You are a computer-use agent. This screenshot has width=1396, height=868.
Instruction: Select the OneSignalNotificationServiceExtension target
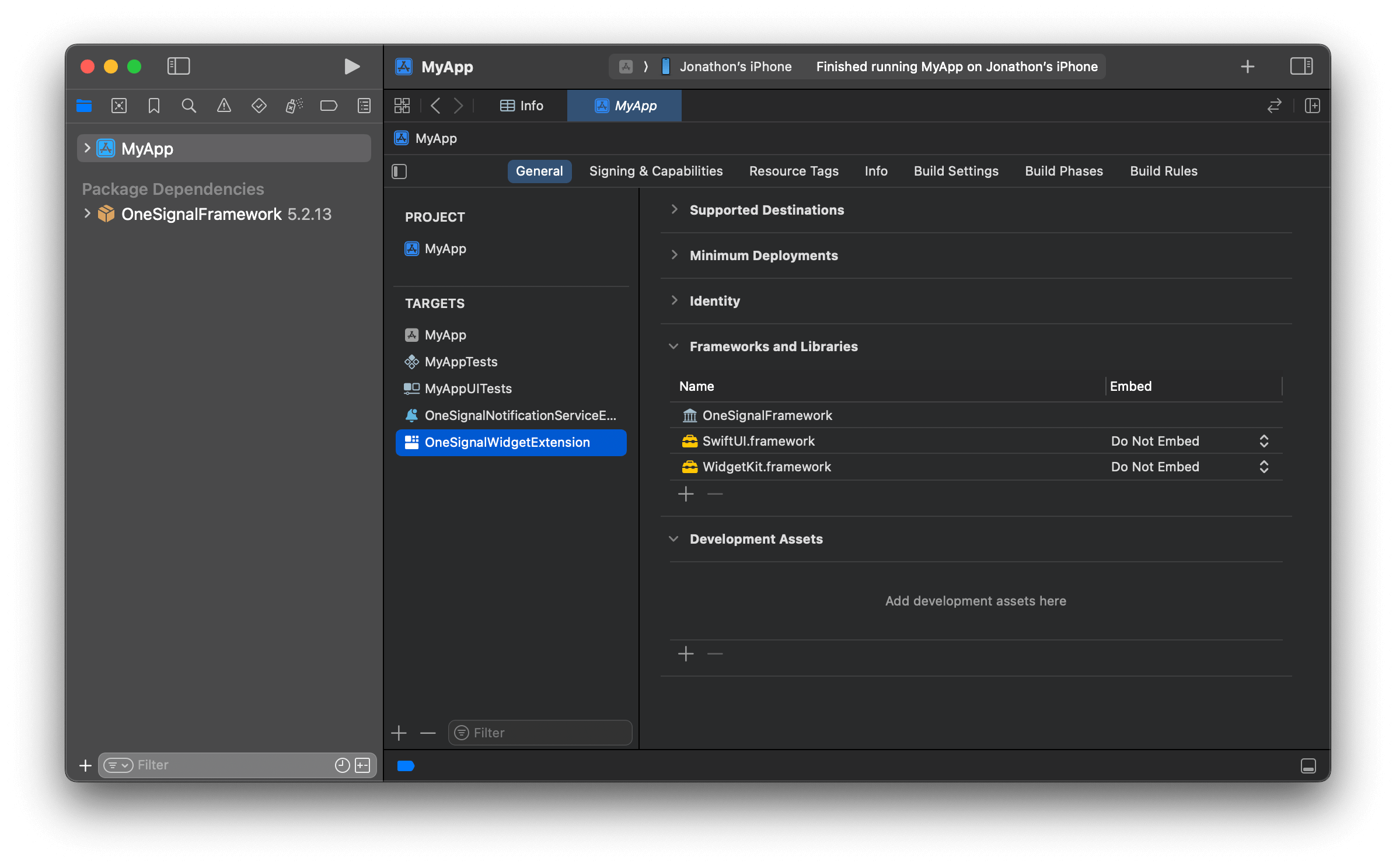pos(511,415)
